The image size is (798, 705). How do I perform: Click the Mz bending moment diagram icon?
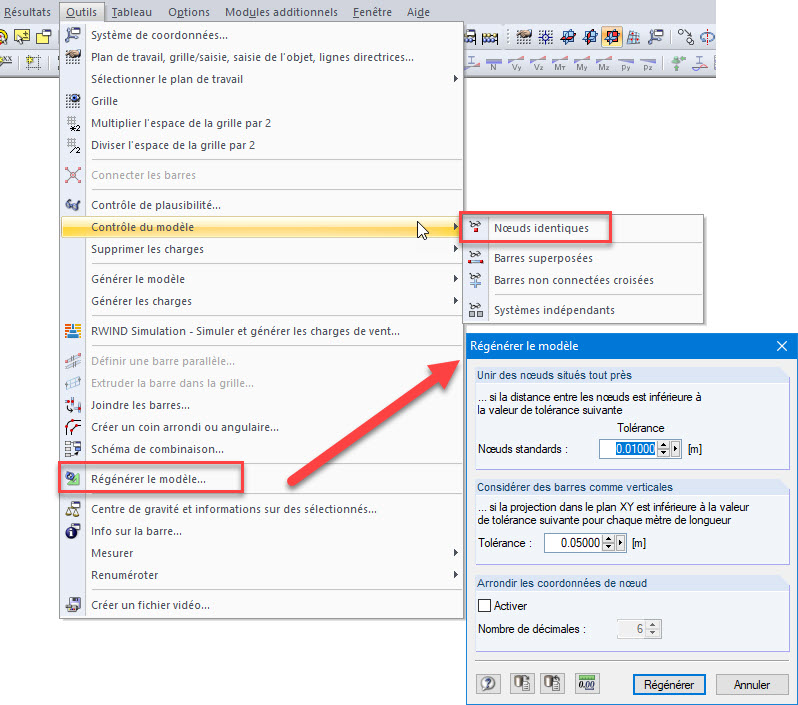[604, 64]
